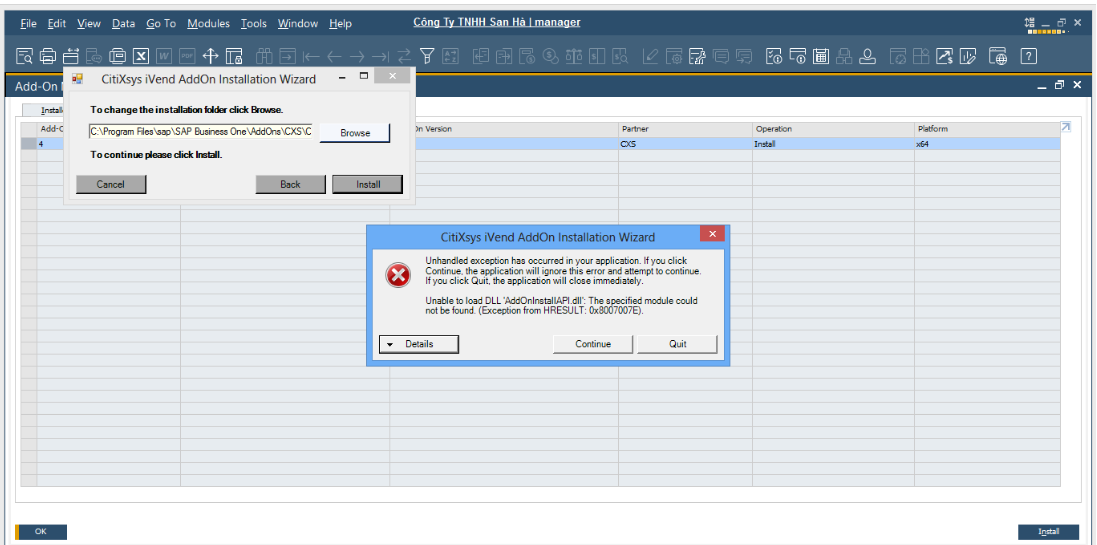Click the Refresh record arrows icon
1097x545 pixels.
coord(404,56)
